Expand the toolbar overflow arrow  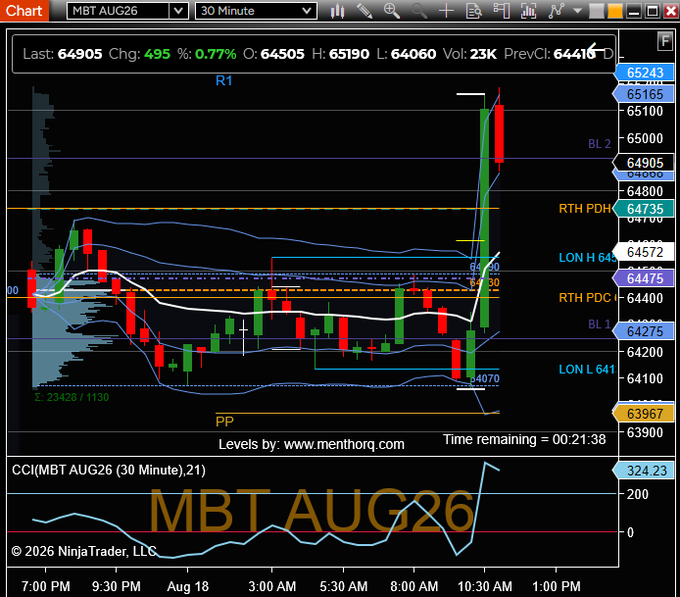(x=577, y=11)
